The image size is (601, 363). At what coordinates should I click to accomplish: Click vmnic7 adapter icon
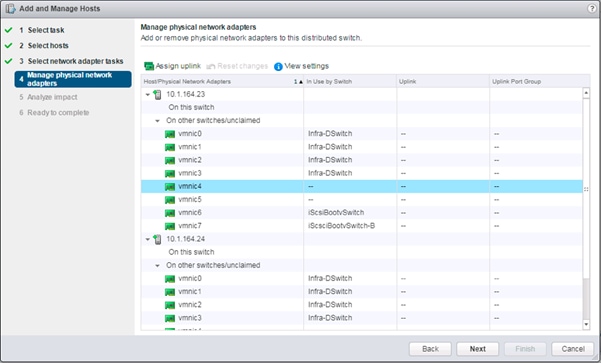tap(170, 226)
